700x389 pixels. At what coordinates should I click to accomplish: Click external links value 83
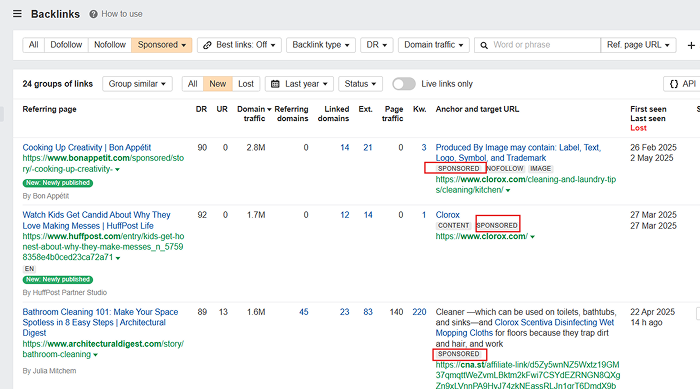(367, 312)
